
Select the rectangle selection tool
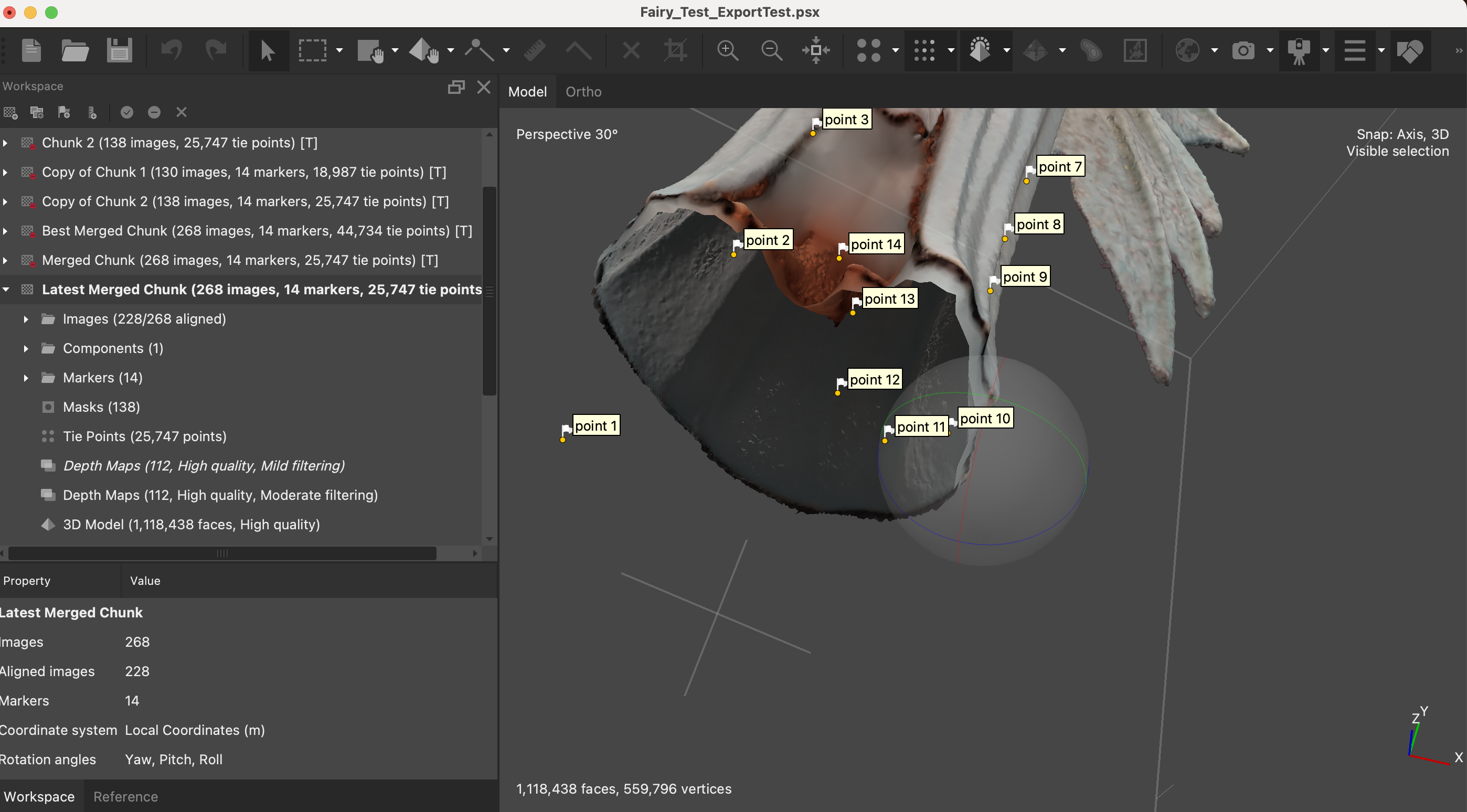312,51
